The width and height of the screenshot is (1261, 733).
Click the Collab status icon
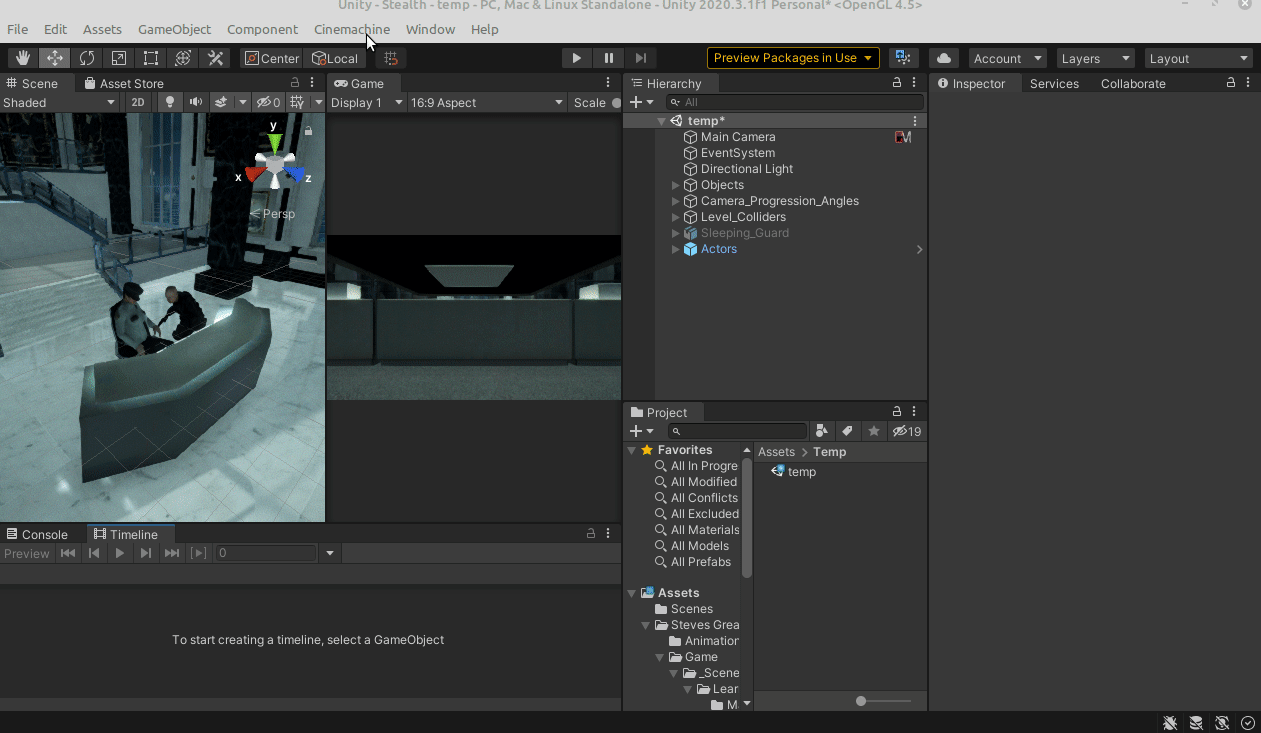[x=903, y=58]
